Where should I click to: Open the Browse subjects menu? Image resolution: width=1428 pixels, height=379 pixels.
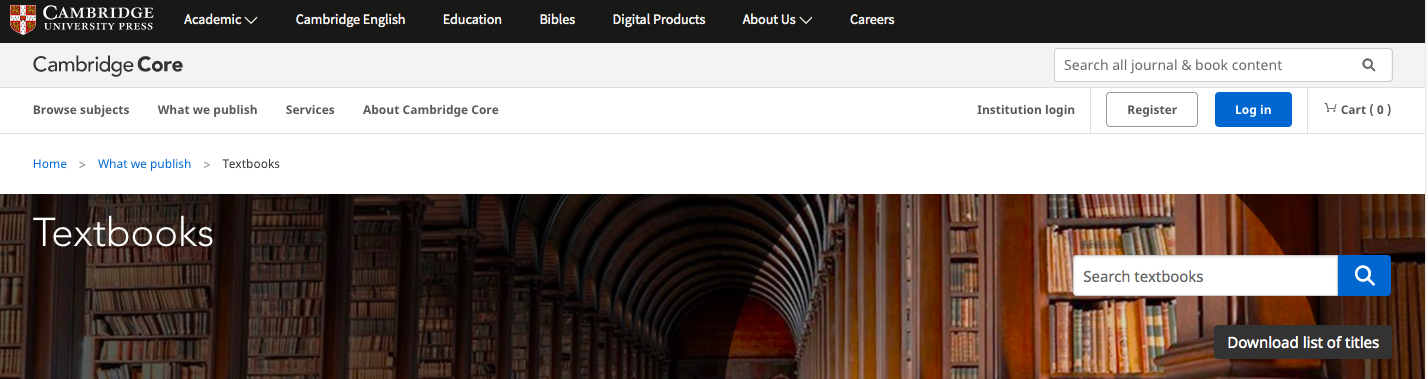81,110
